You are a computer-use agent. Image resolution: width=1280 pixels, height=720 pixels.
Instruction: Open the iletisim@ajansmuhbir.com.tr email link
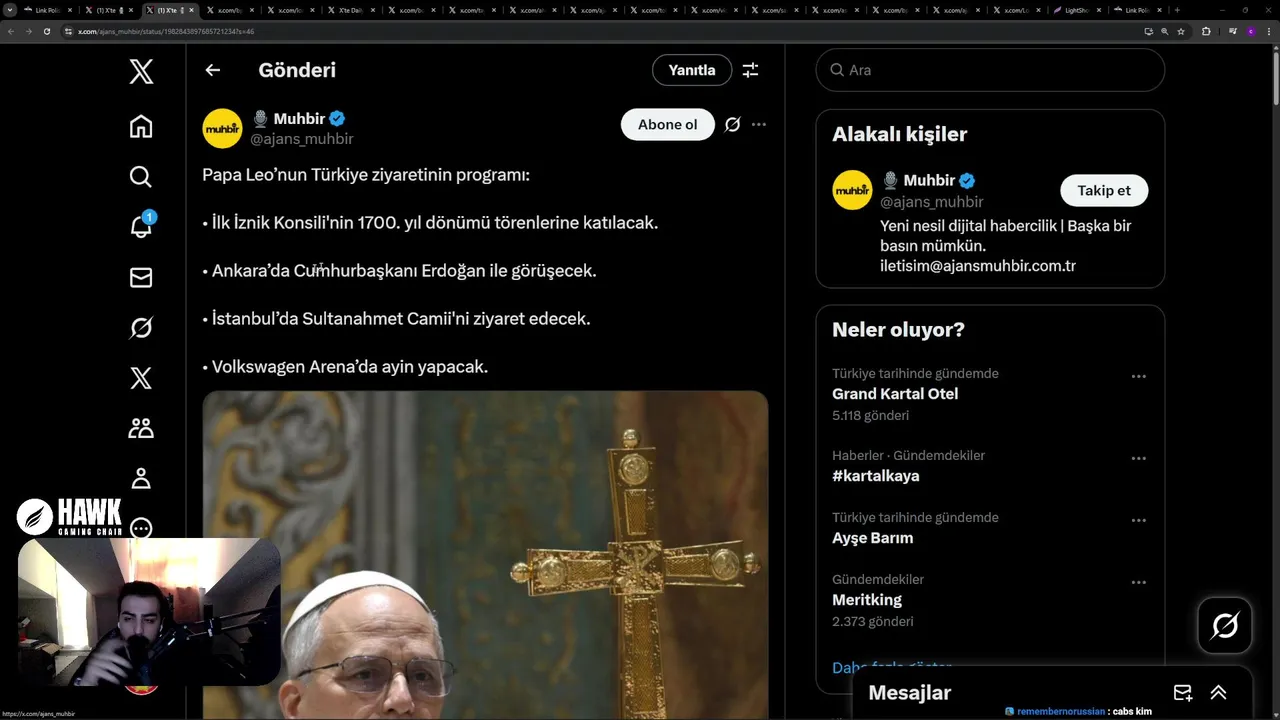click(978, 266)
